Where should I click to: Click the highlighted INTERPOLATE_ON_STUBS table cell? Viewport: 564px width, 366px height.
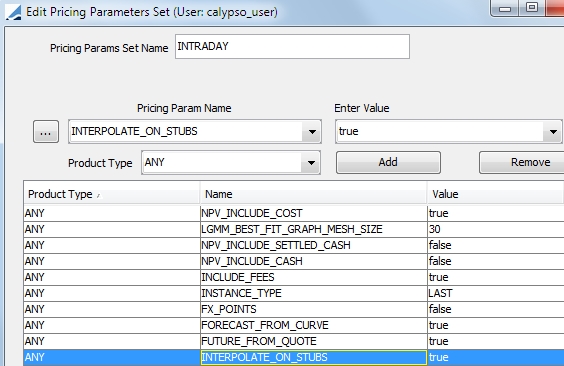coord(314,357)
